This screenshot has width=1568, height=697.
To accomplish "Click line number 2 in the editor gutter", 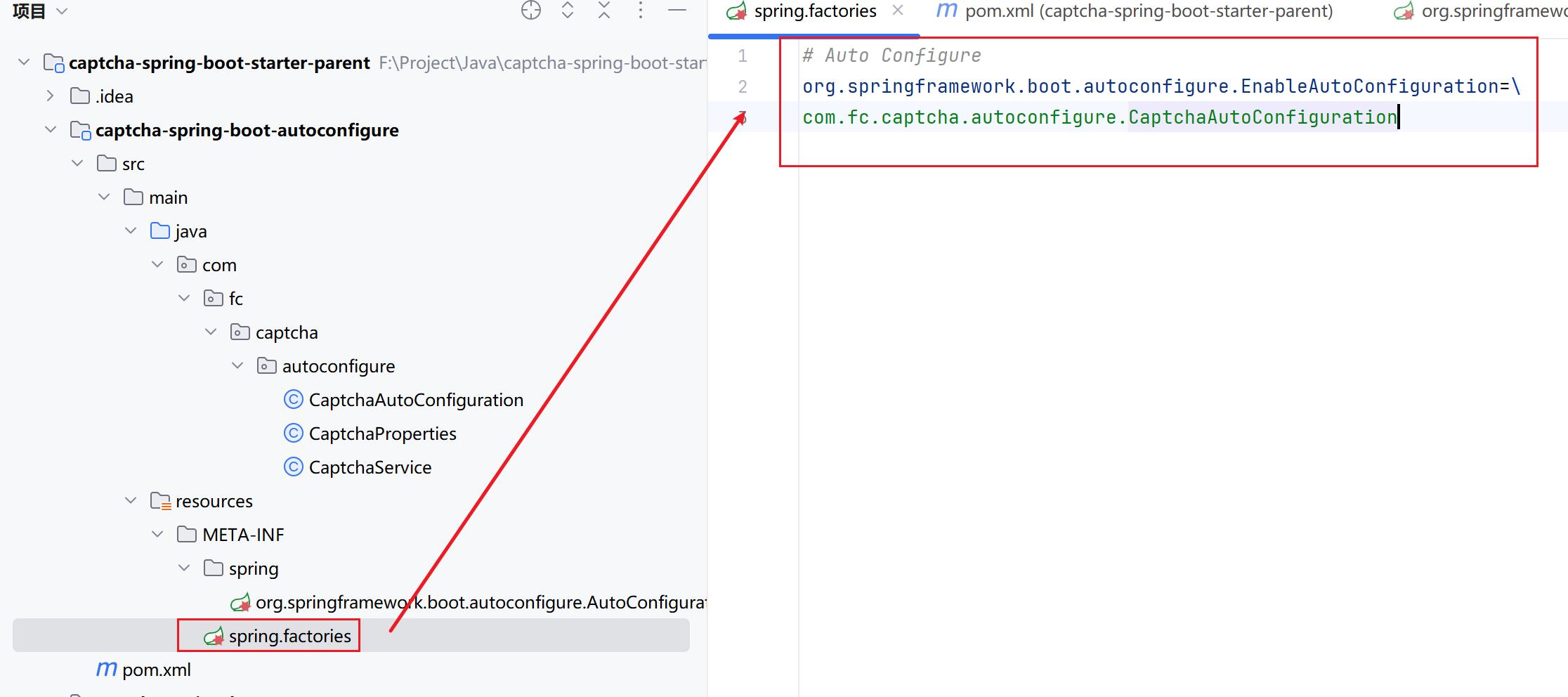I will pos(742,86).
